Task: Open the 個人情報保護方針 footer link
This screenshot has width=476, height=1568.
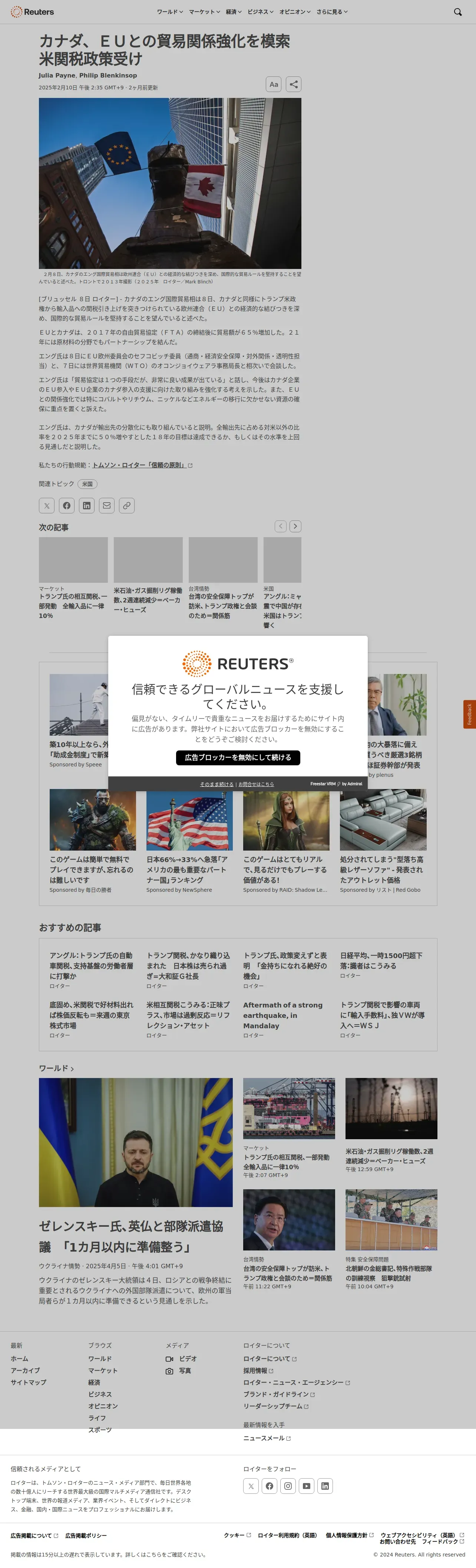Action: 349,1535
